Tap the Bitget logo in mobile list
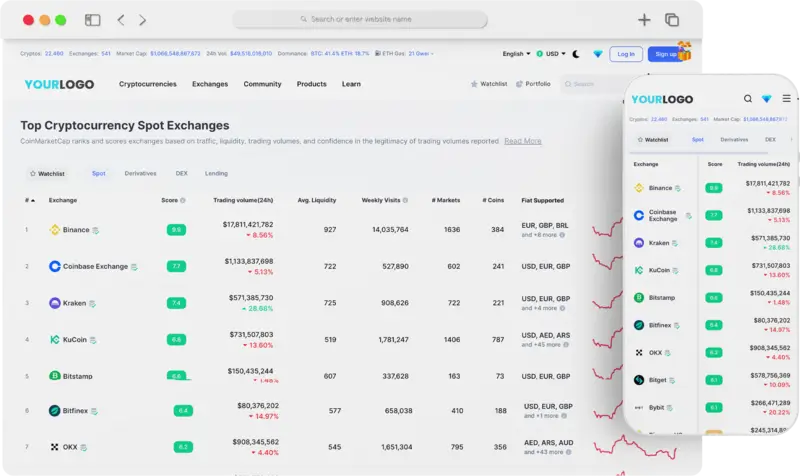Screen dimensions: 800x476 [639, 380]
